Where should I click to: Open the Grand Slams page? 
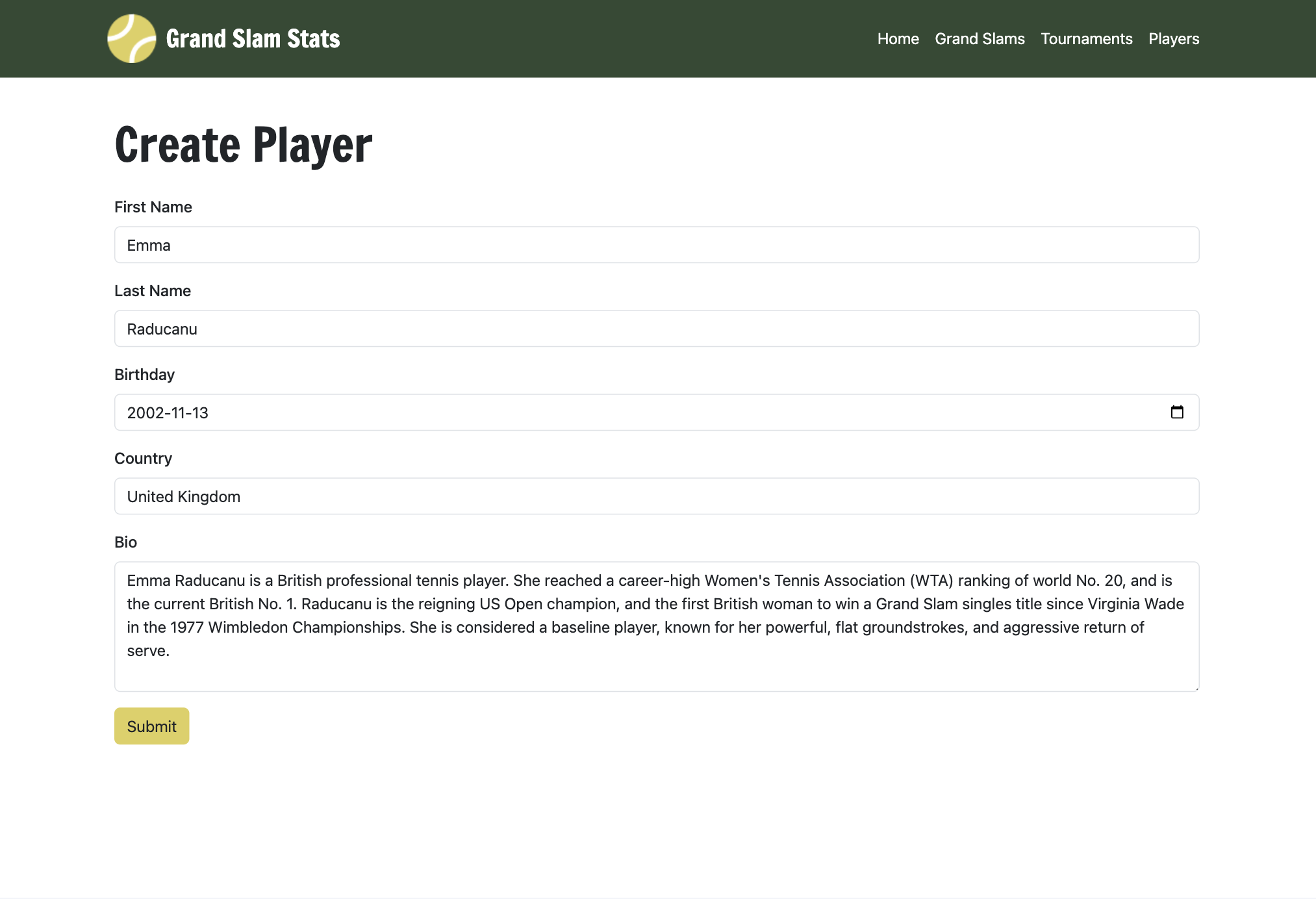click(980, 39)
